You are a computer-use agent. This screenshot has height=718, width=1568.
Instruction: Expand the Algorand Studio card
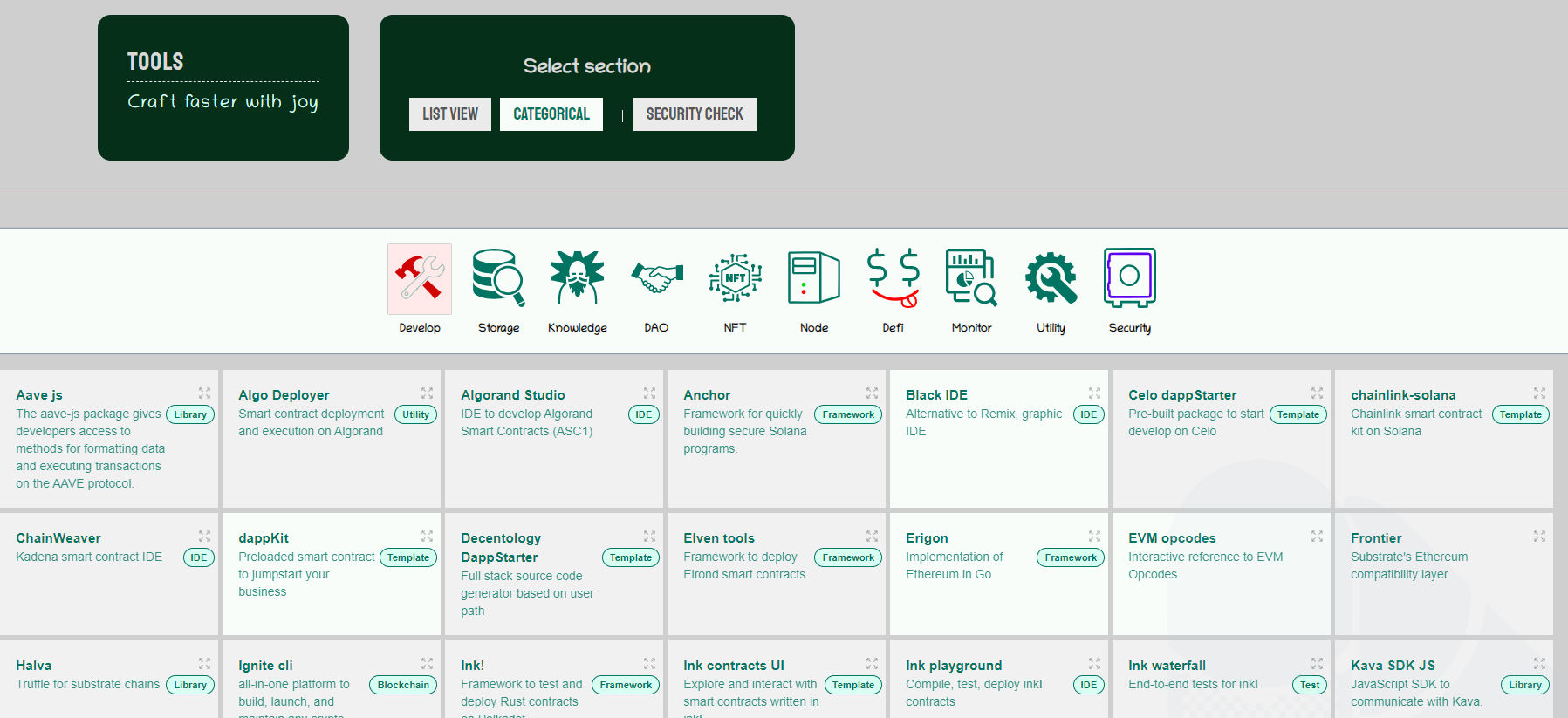[649, 393]
